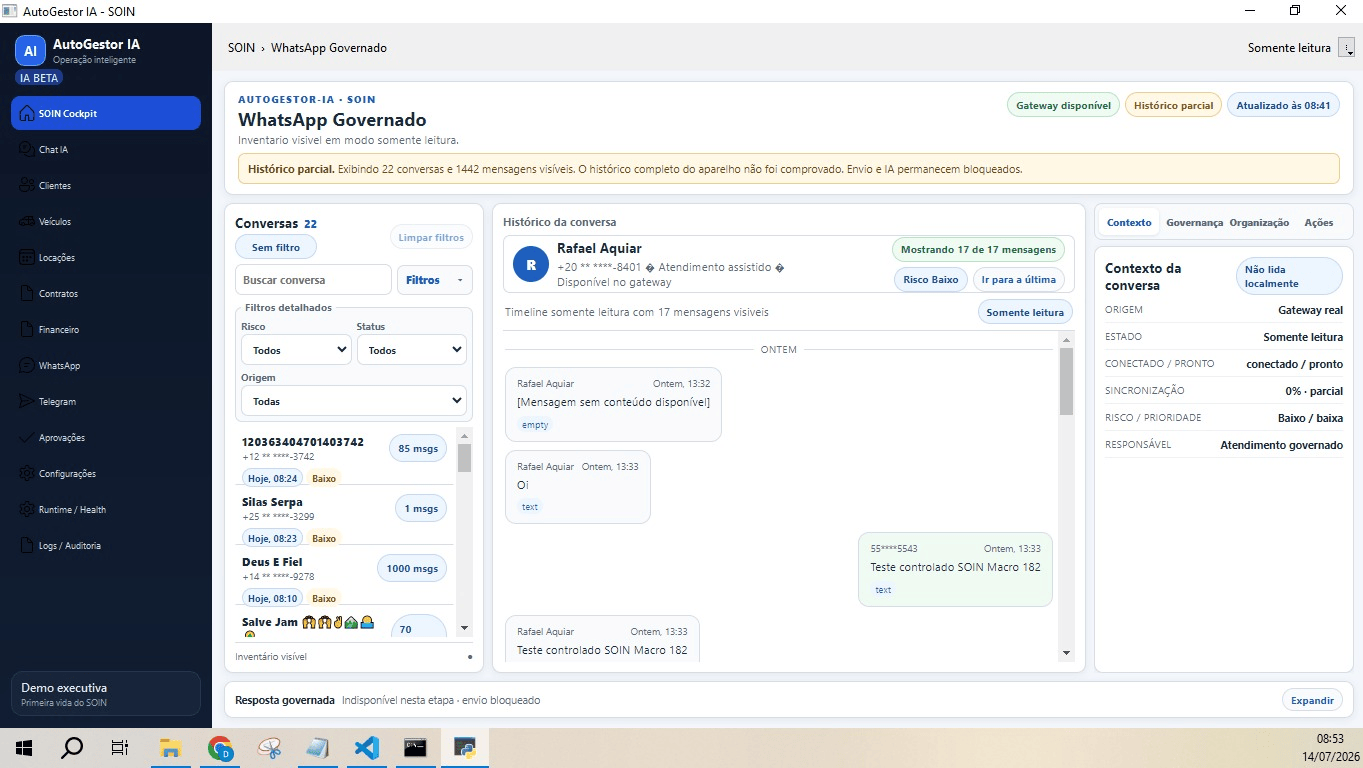Click the Telegram paper-plane icon
This screenshot has height=768, width=1363.
[x=28, y=401]
